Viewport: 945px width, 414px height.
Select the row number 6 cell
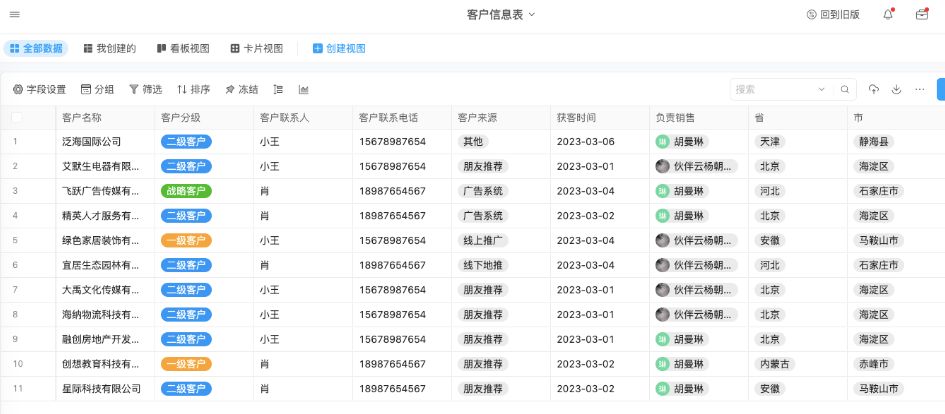28,265
